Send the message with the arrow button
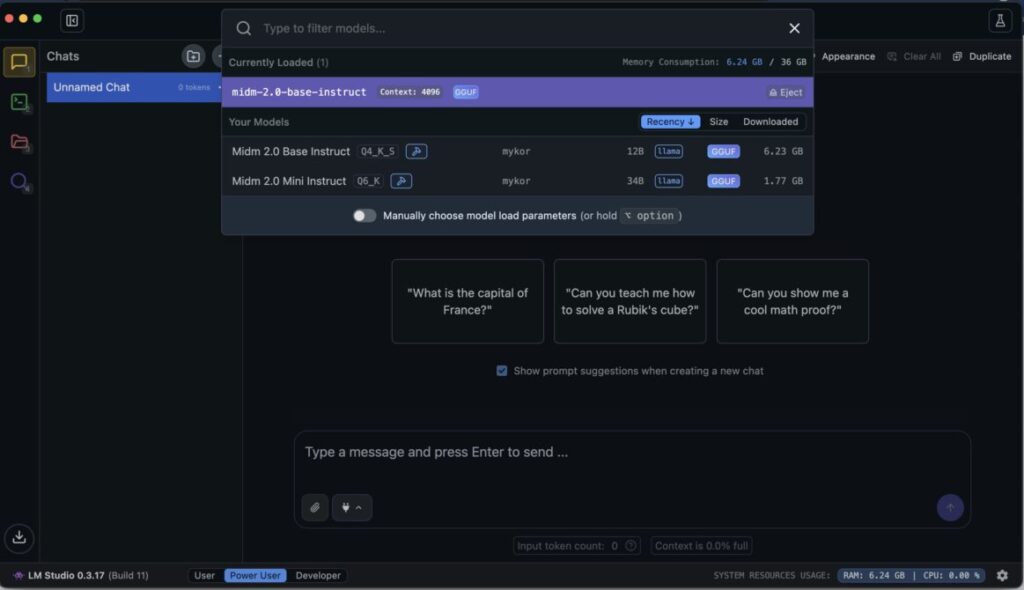The height and width of the screenshot is (590, 1024). [x=950, y=507]
